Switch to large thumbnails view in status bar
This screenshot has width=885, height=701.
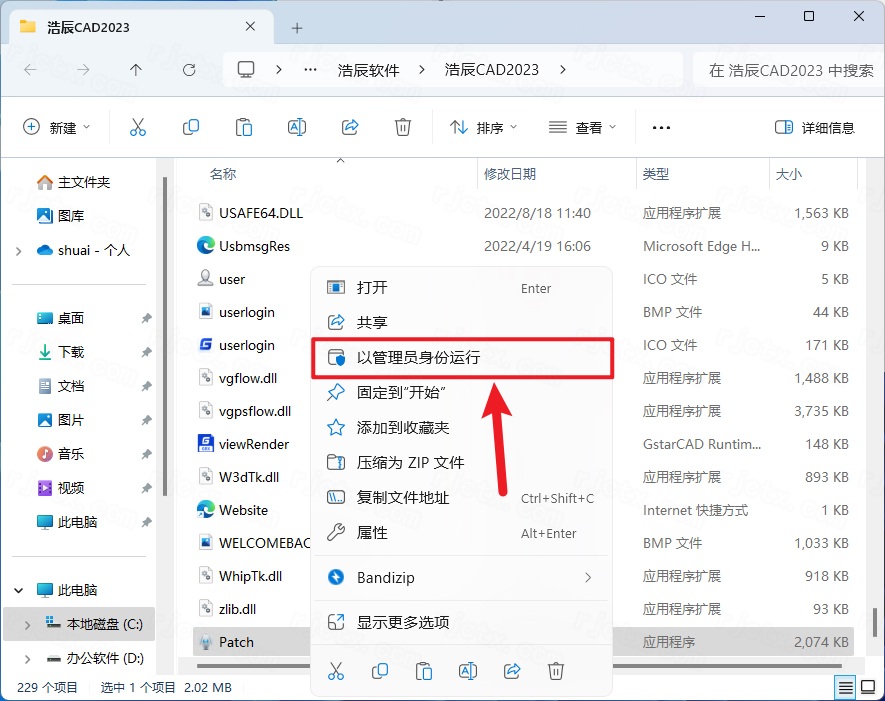point(868,688)
